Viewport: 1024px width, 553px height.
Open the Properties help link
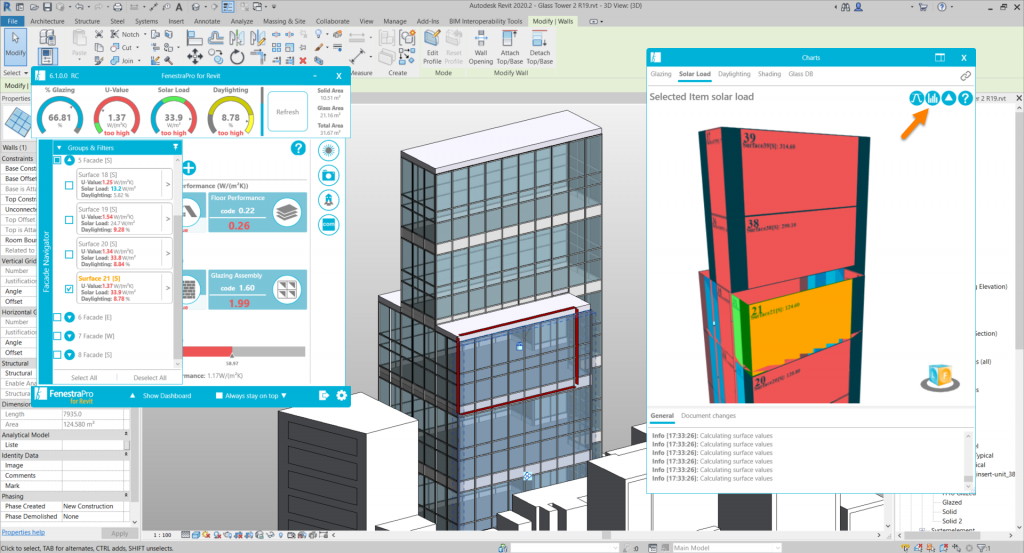coord(23,532)
